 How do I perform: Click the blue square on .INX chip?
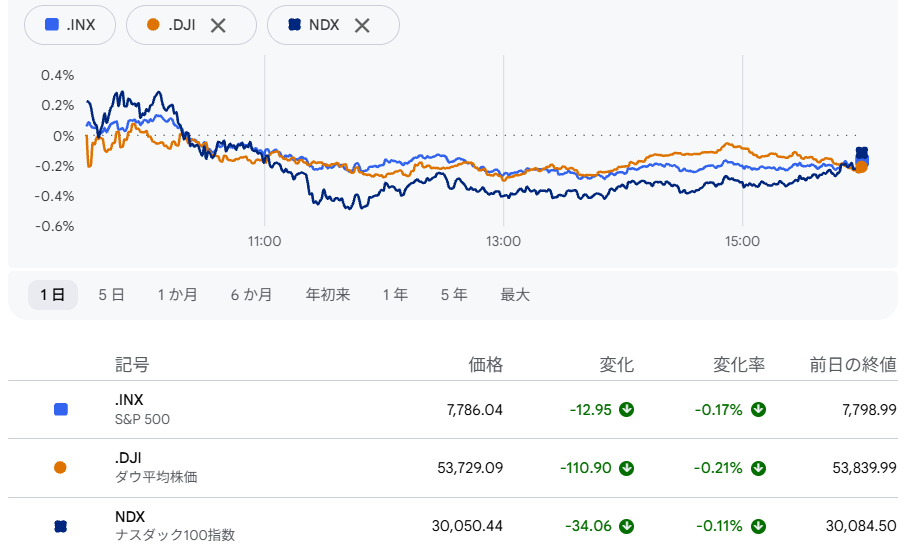coord(52,25)
